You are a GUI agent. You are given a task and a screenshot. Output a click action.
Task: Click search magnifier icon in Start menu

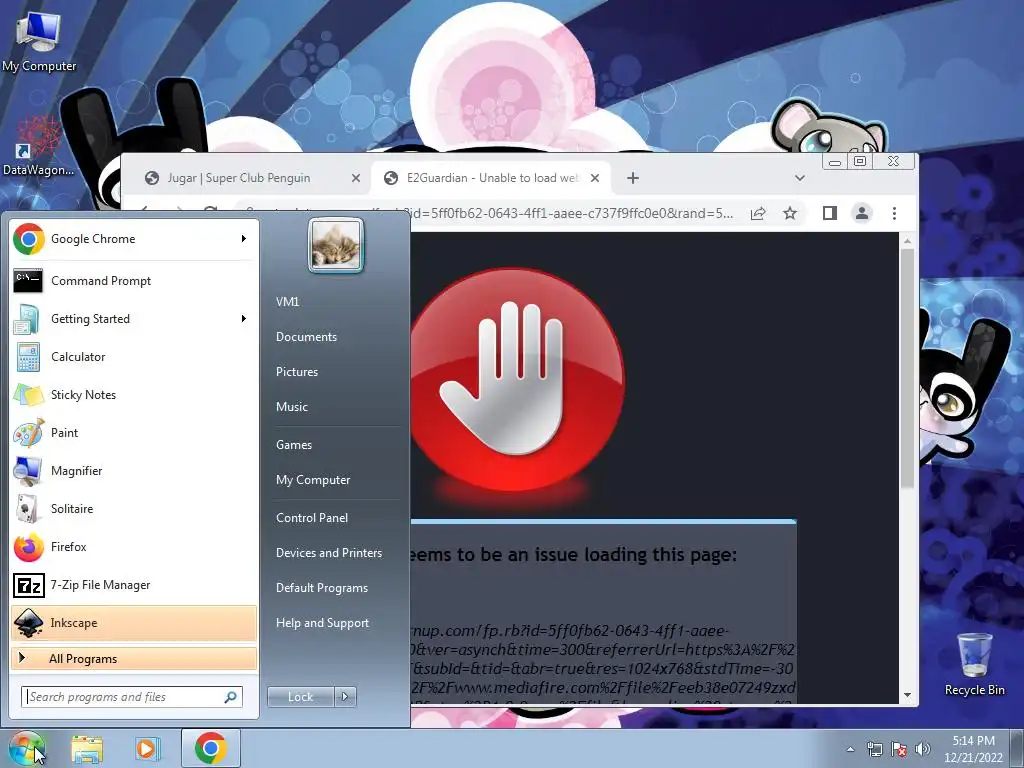(231, 697)
